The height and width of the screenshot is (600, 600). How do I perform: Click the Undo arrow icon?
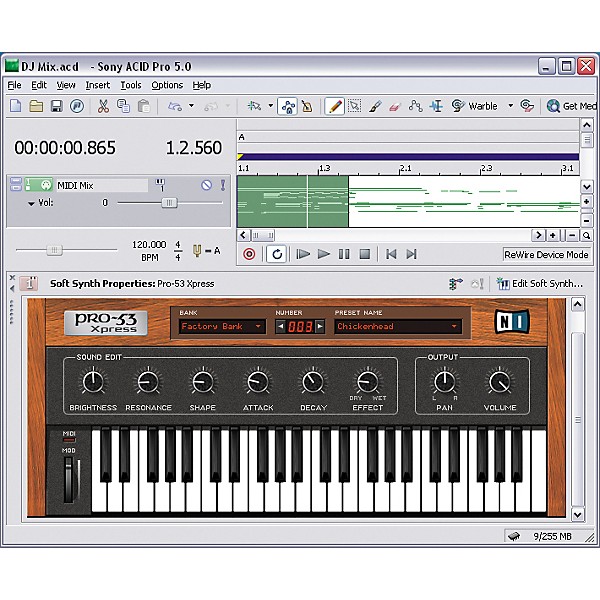coord(175,106)
